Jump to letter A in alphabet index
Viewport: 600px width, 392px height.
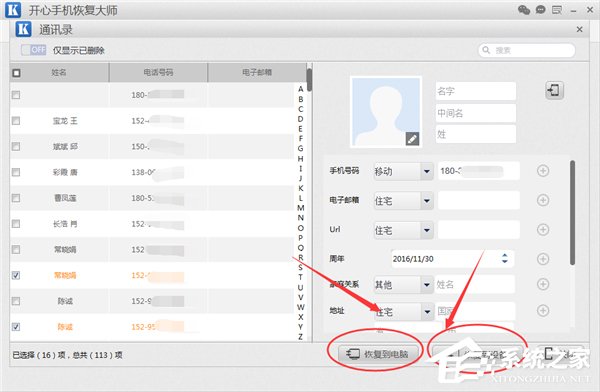pos(300,89)
